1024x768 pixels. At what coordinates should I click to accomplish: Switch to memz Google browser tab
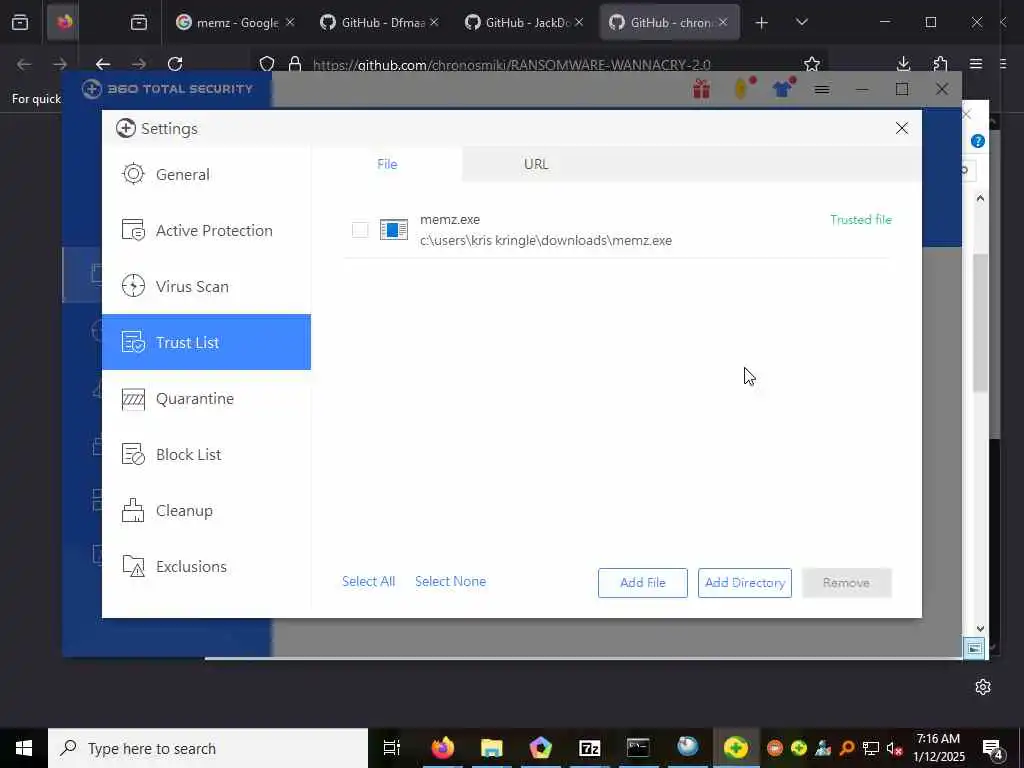(x=235, y=23)
